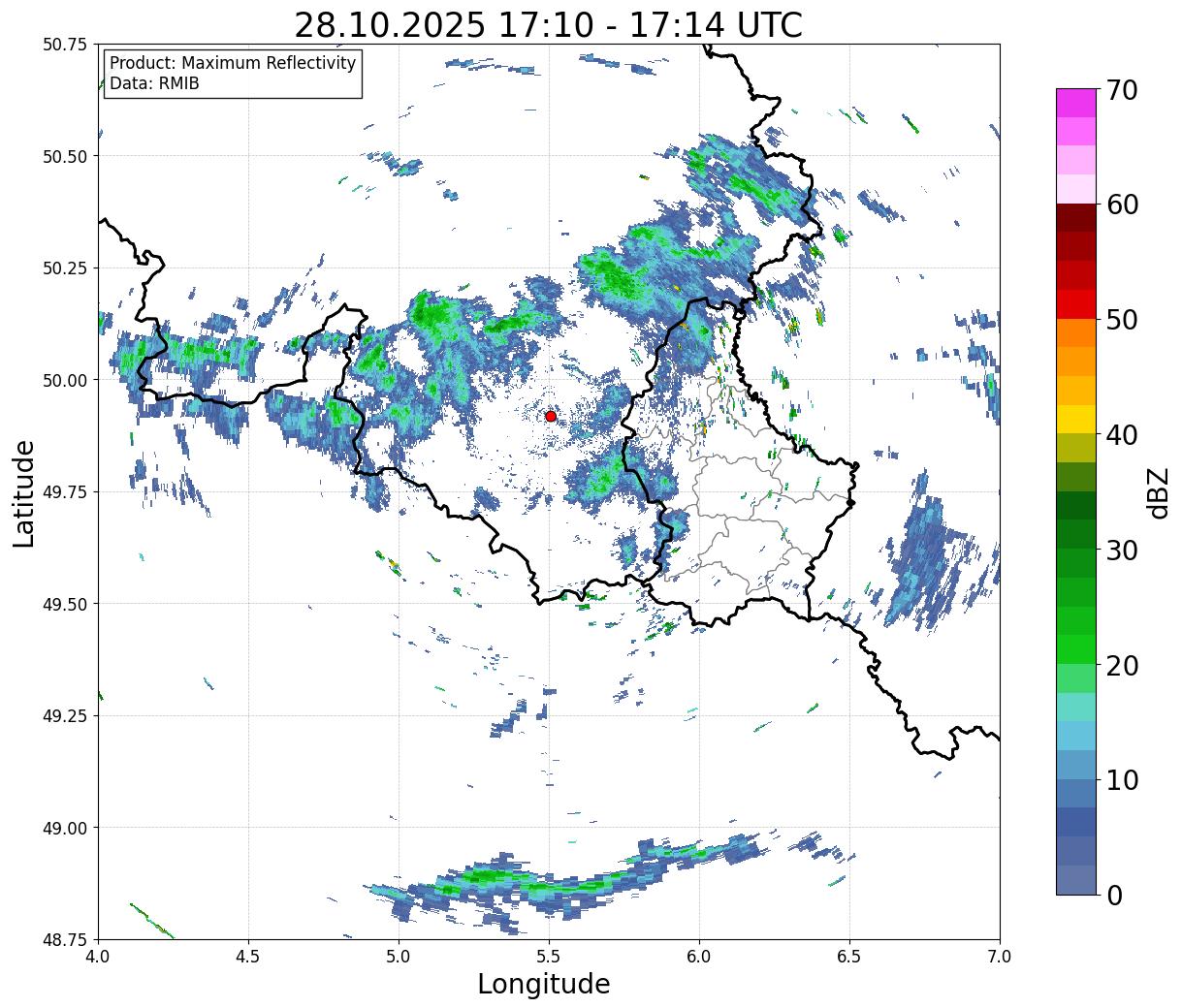Click latitude tick label 50.75
Image resolution: width=1182 pixels, height=1008 pixels.
66,45
